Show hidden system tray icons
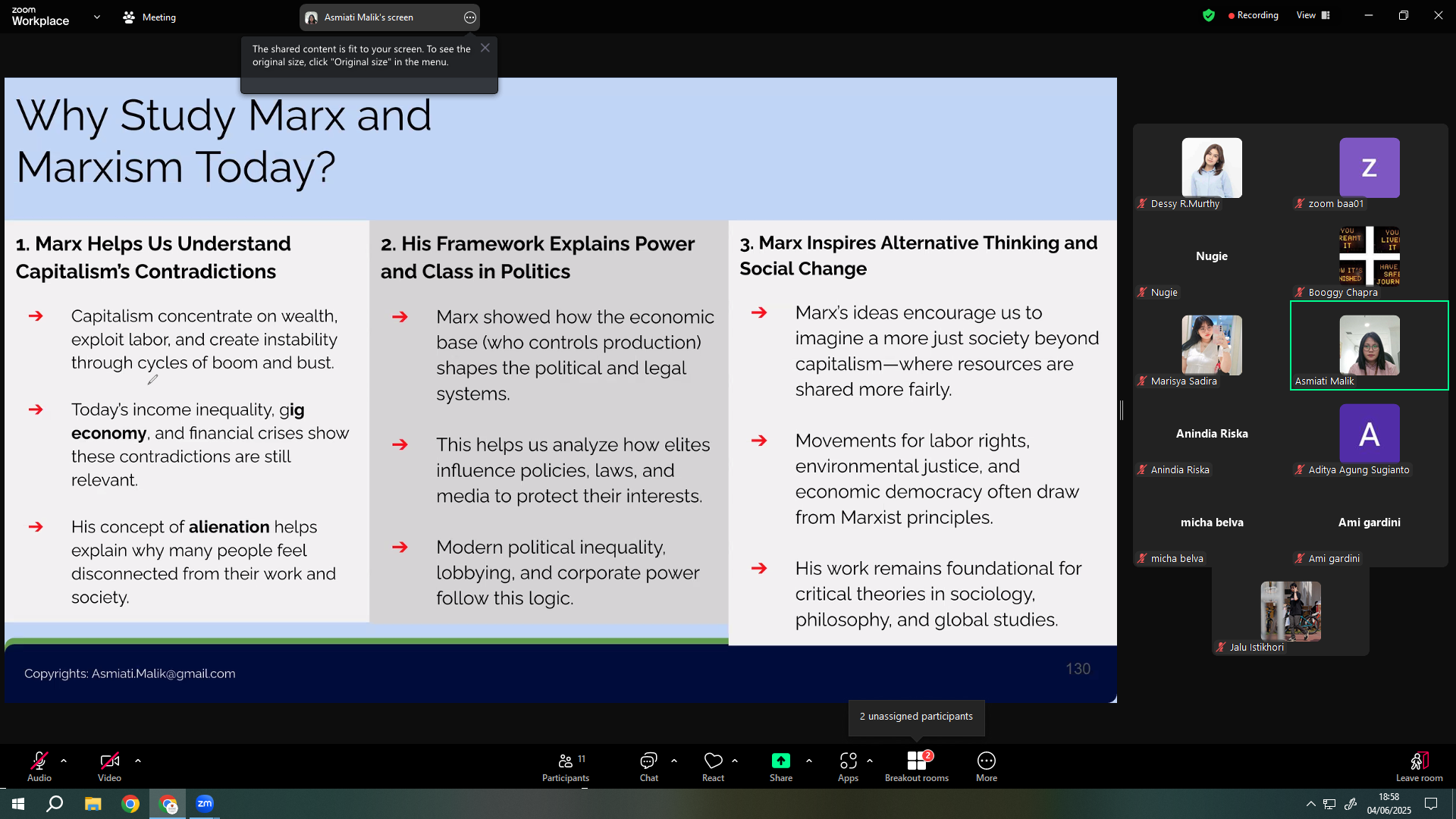This screenshot has height=819, width=1456. pyautogui.click(x=1310, y=804)
